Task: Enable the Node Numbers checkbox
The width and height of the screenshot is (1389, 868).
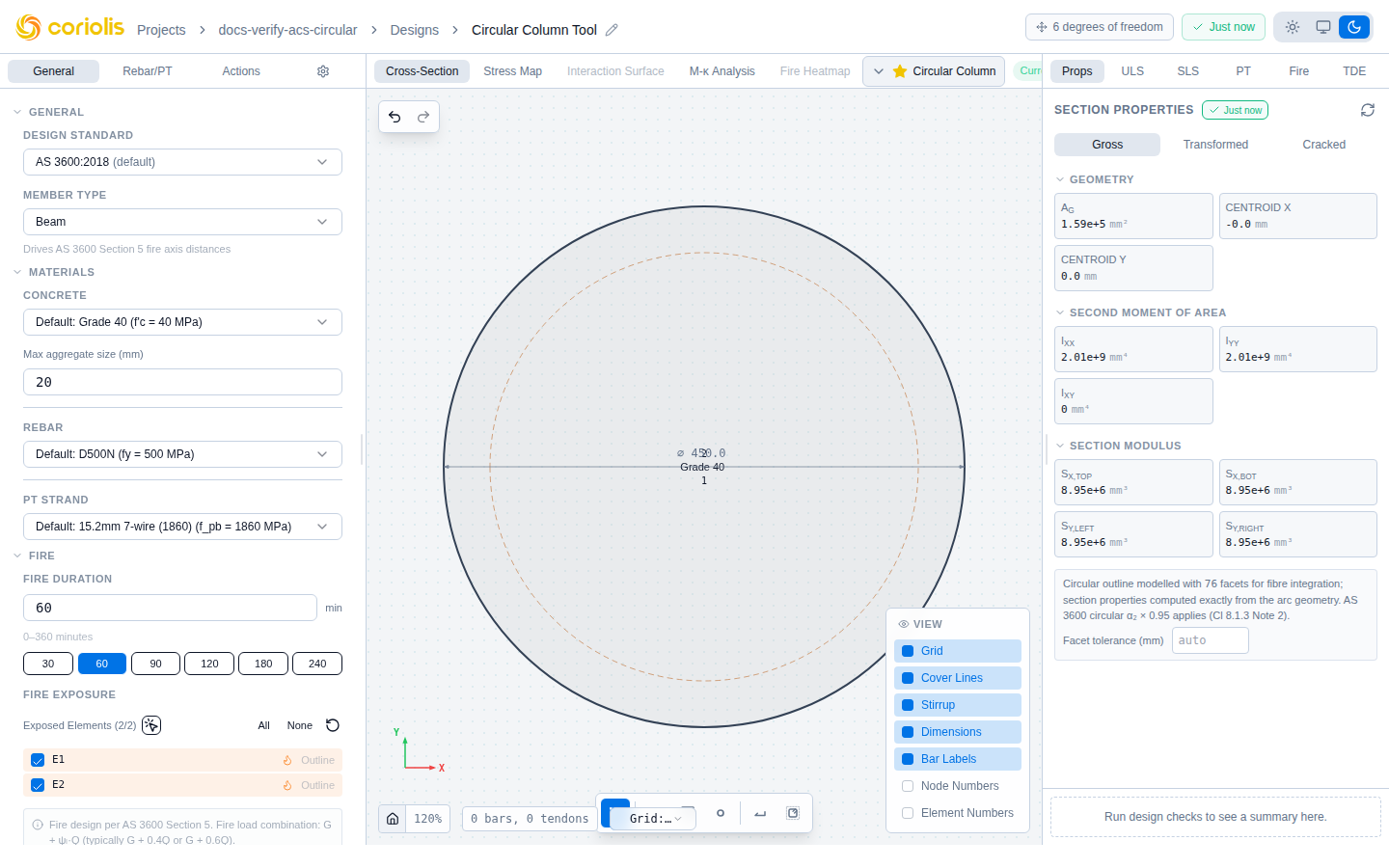Action: click(908, 786)
